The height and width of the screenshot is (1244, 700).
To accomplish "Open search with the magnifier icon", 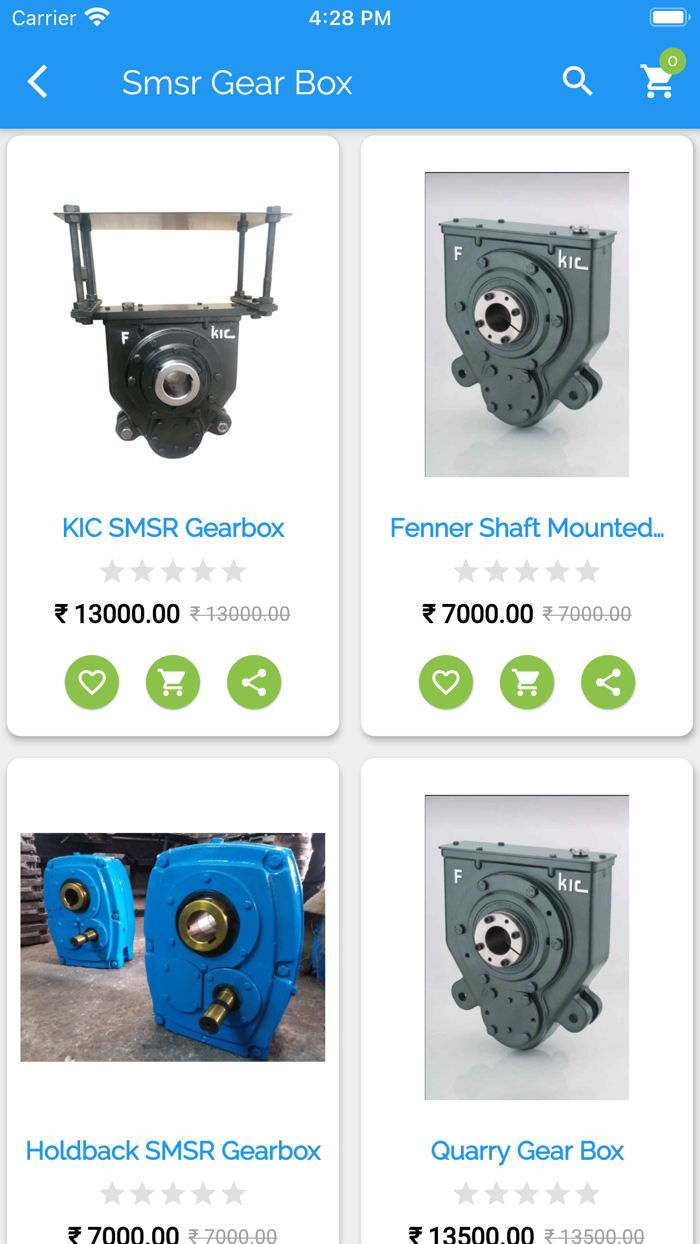I will (578, 82).
